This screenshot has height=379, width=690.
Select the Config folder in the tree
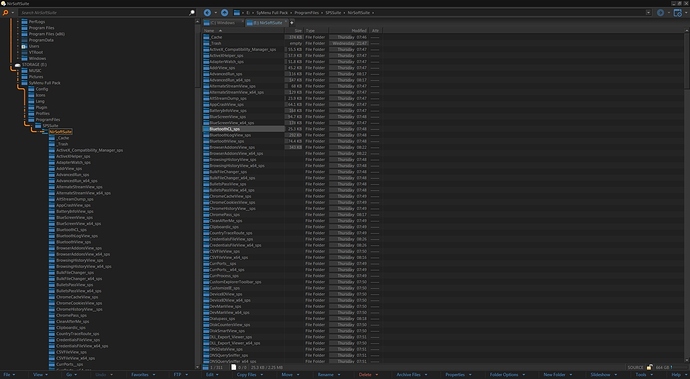pos(42,89)
